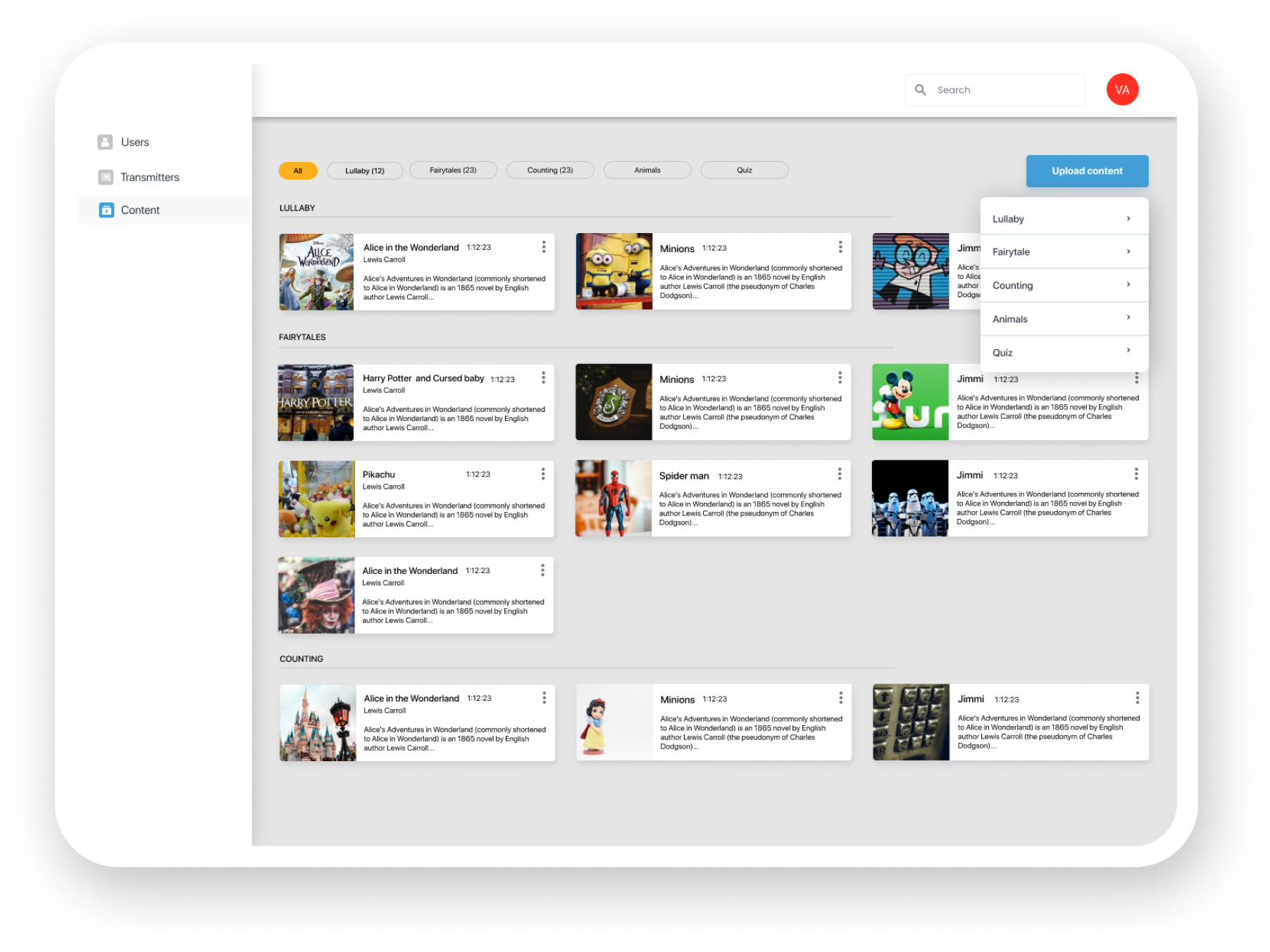This screenshot has width=1270, height=952.
Task: Expand the Animals submenu chevron
Action: point(1128,318)
